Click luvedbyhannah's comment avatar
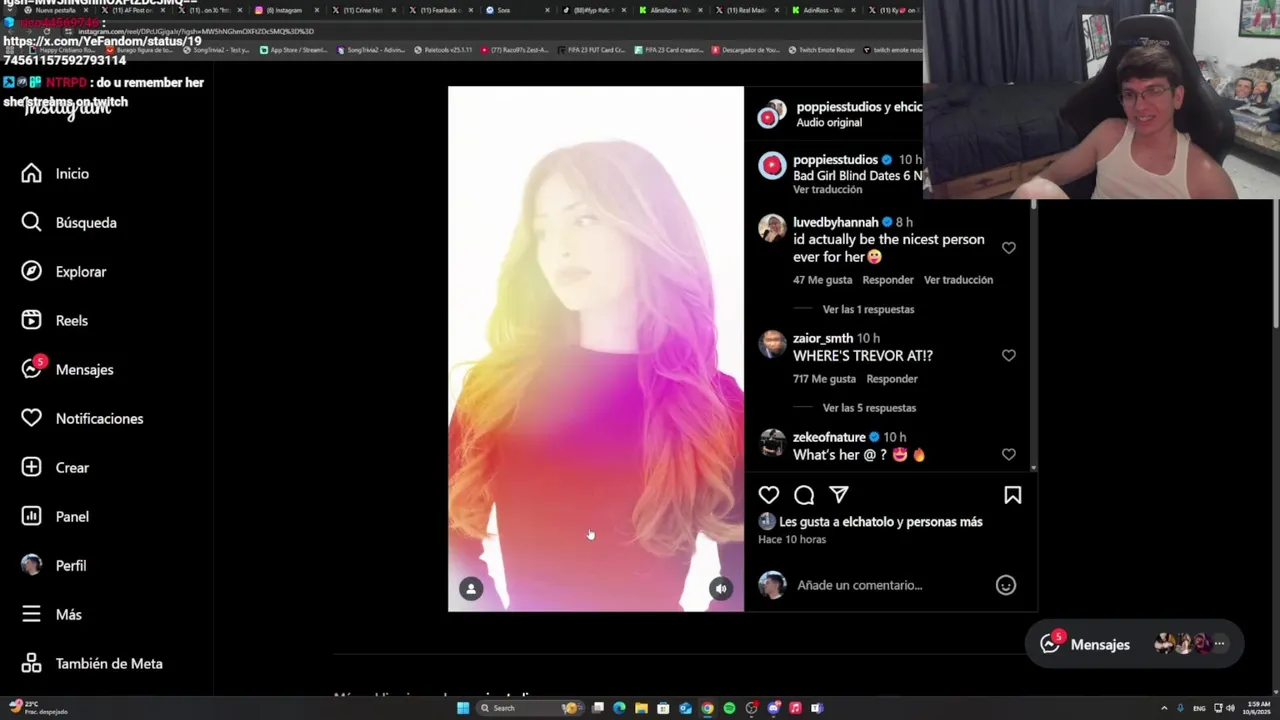Image resolution: width=1280 pixels, height=720 pixels. pos(772,228)
